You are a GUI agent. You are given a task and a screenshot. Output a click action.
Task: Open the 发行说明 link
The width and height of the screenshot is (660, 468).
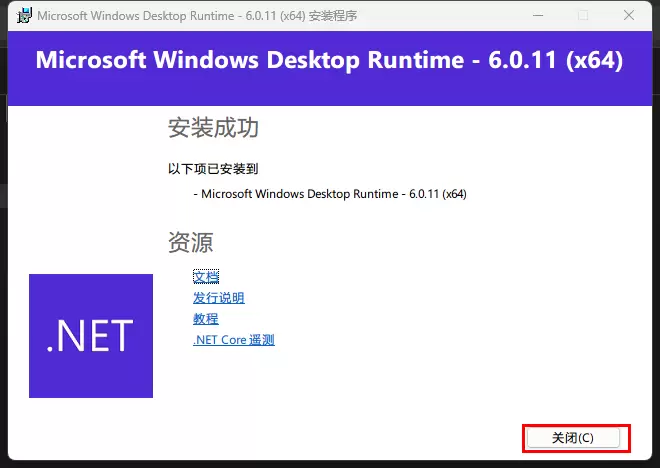coord(218,298)
